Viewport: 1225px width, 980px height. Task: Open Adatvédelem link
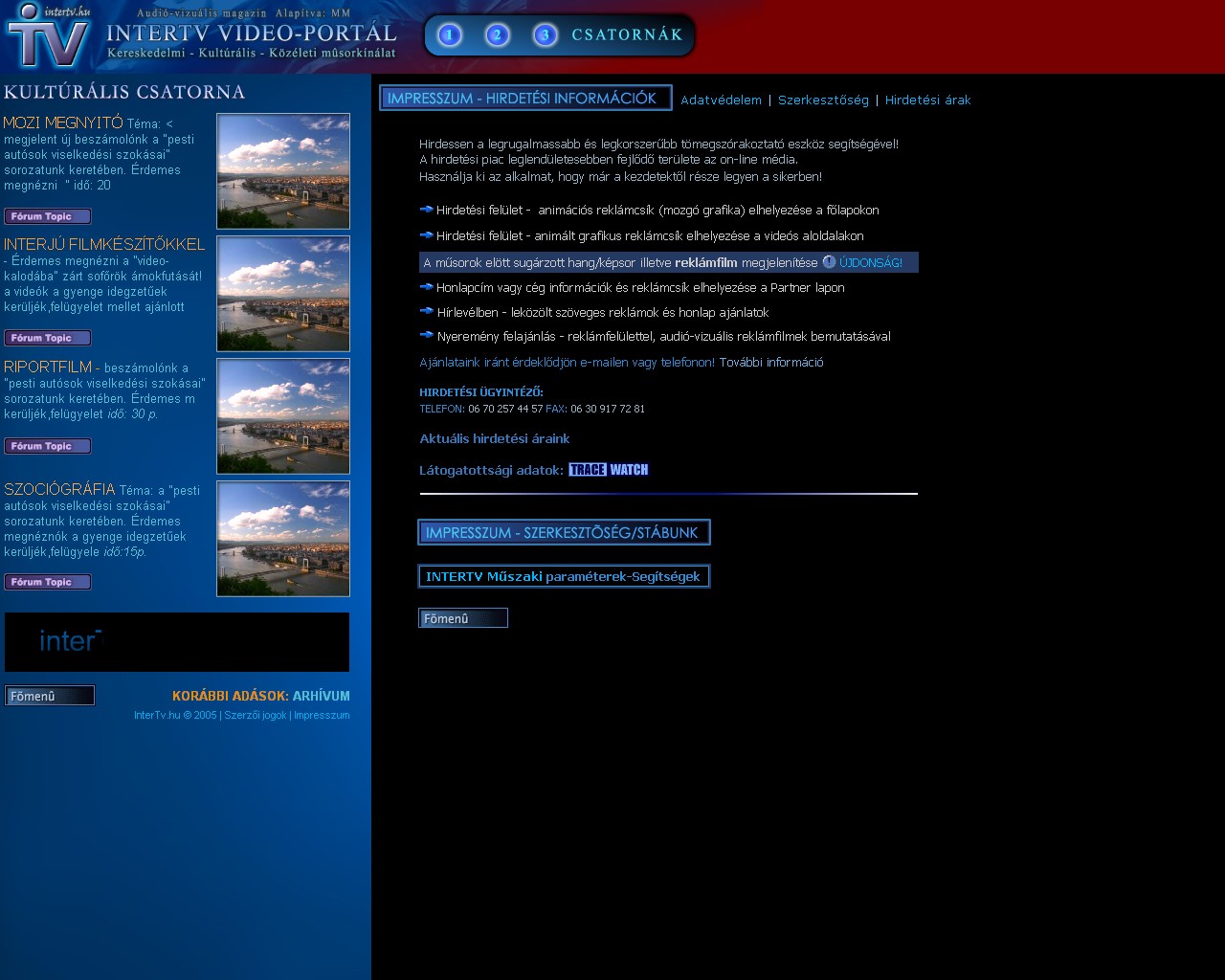(x=721, y=100)
